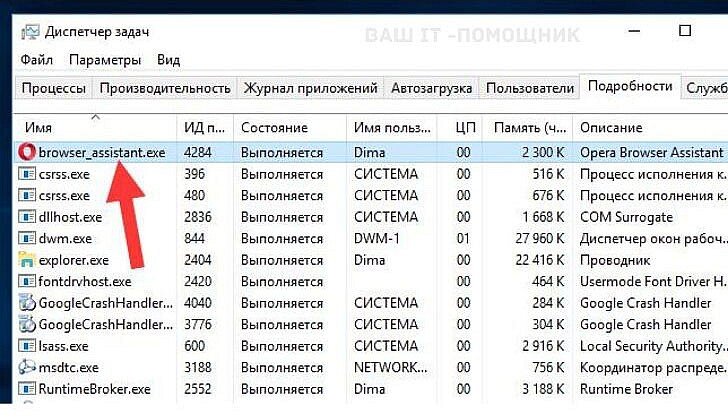The height and width of the screenshot is (420, 728).
Task: Click the icon of csrss.exe with PID 480
Action: click(x=27, y=195)
